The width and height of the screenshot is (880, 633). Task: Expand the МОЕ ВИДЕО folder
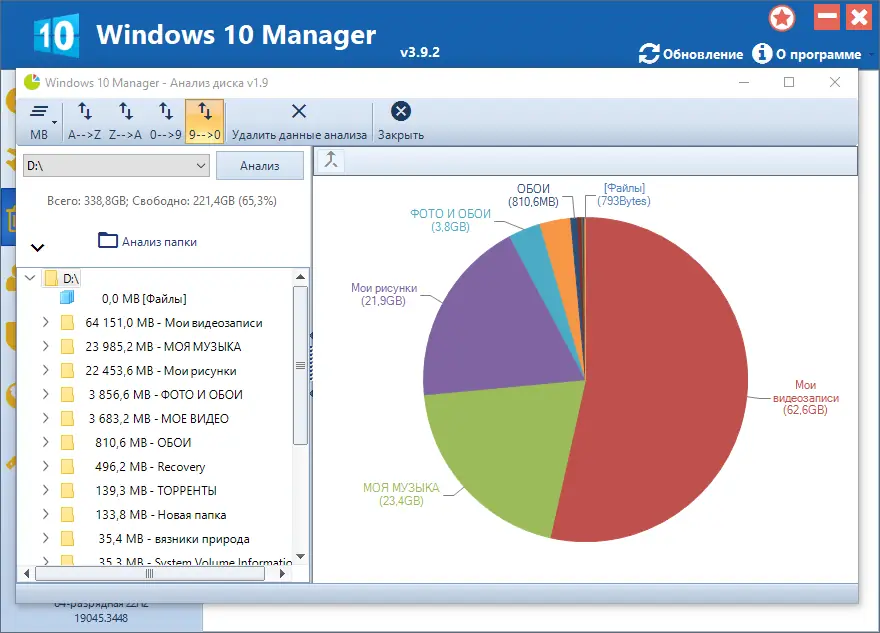45,418
